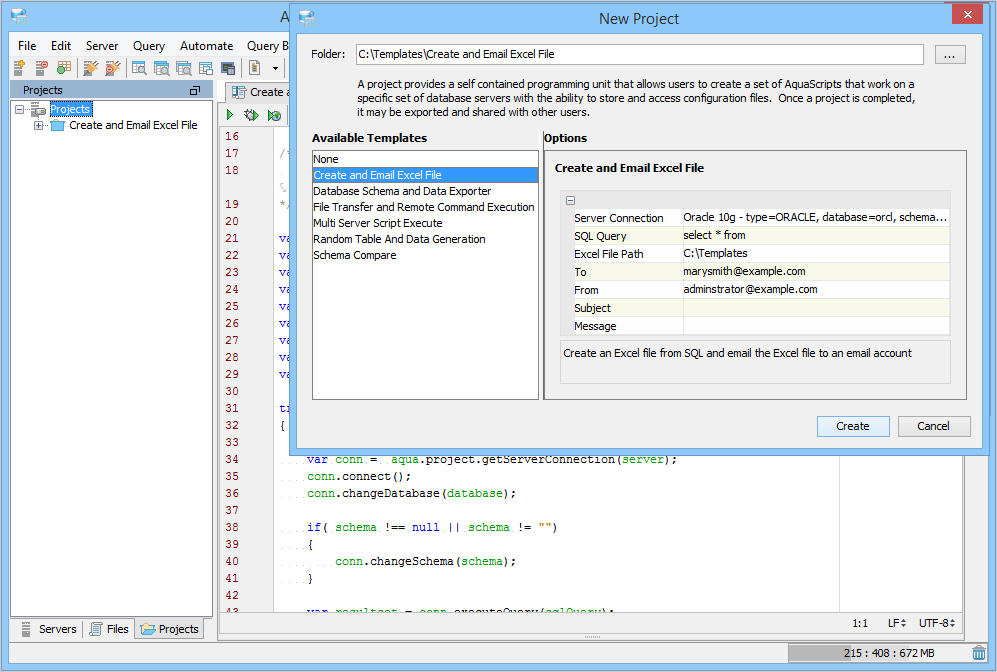Click the garbage collection trash icon
Image resolution: width=997 pixels, height=672 pixels.
(978, 653)
